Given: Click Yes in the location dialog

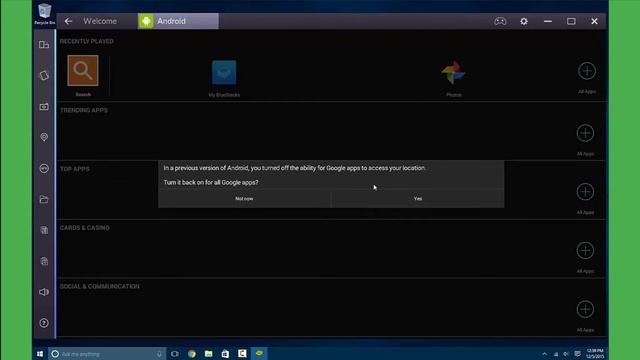Looking at the screenshot, I should 418,199.
